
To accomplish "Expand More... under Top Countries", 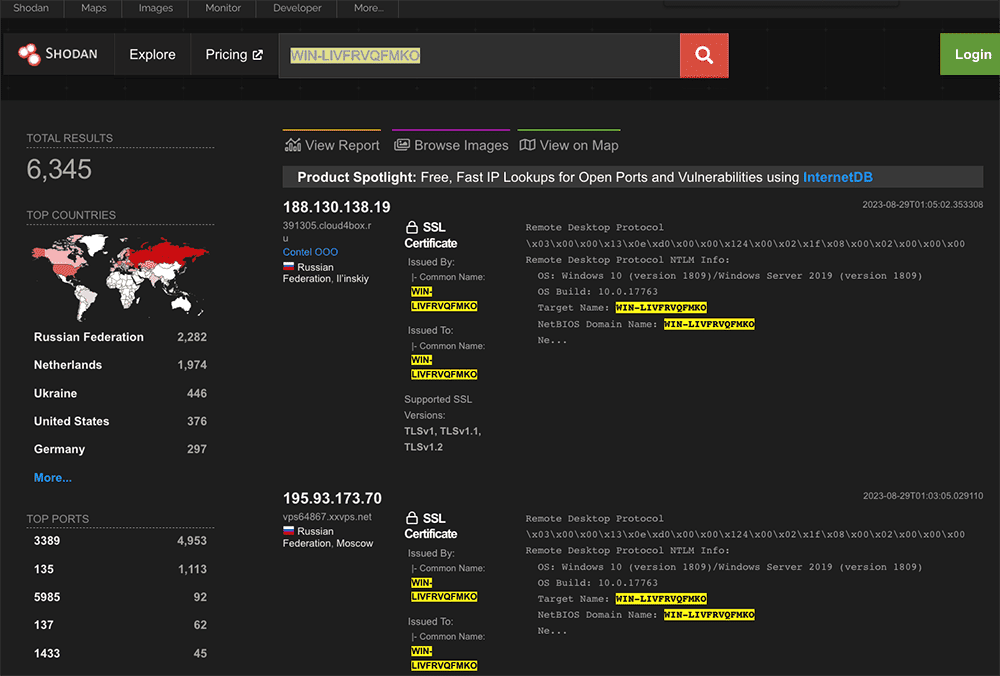I will coord(53,478).
